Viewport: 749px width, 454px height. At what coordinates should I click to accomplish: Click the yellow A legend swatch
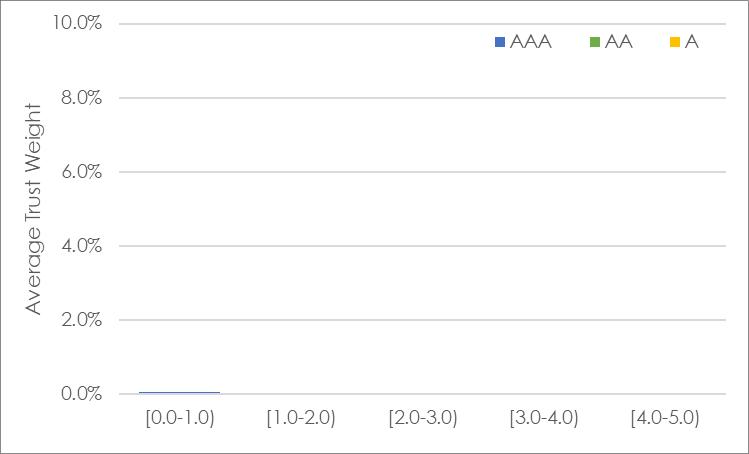coord(674,42)
